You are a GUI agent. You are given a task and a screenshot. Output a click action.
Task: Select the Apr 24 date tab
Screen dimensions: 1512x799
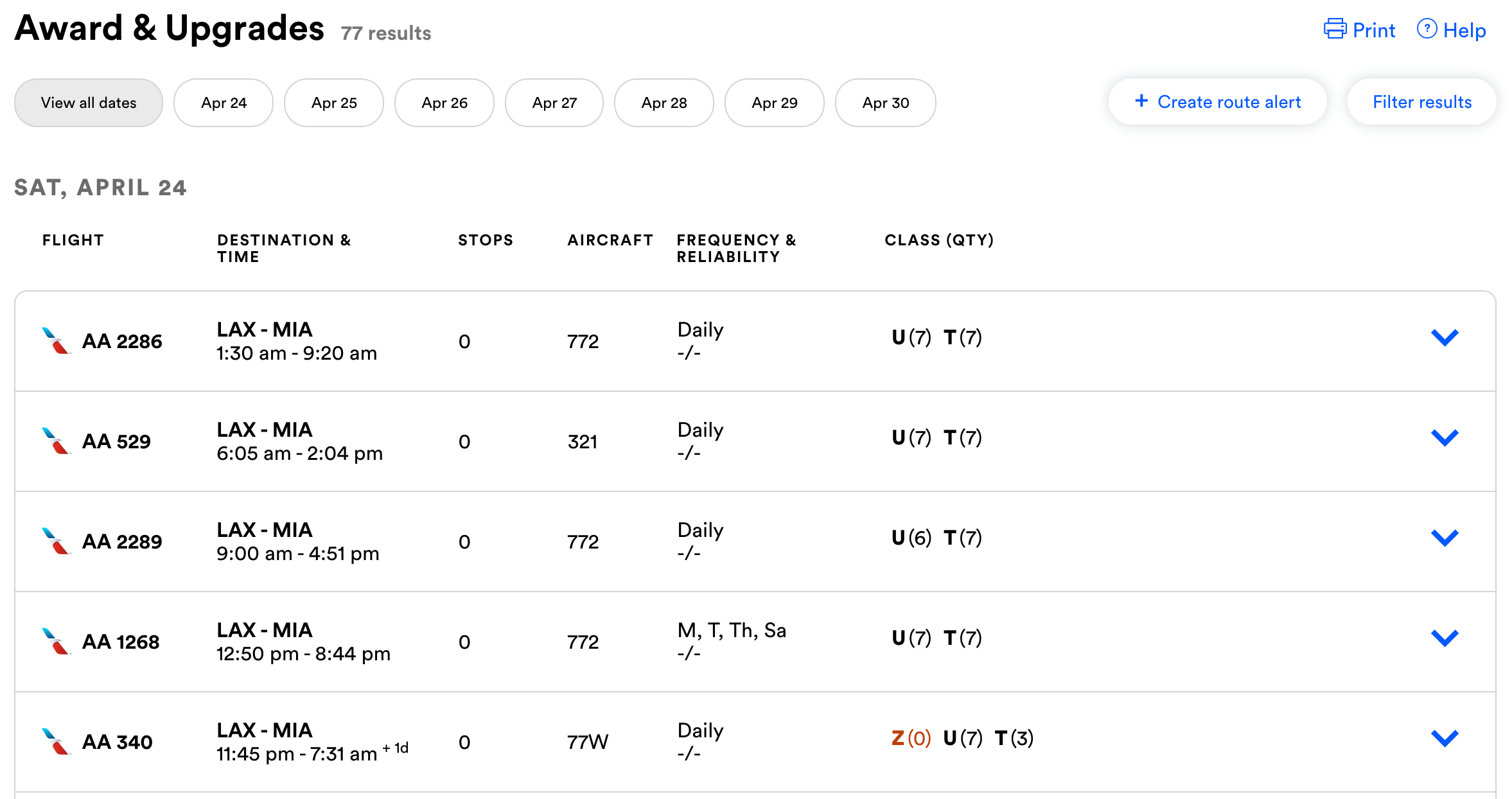pyautogui.click(x=224, y=103)
